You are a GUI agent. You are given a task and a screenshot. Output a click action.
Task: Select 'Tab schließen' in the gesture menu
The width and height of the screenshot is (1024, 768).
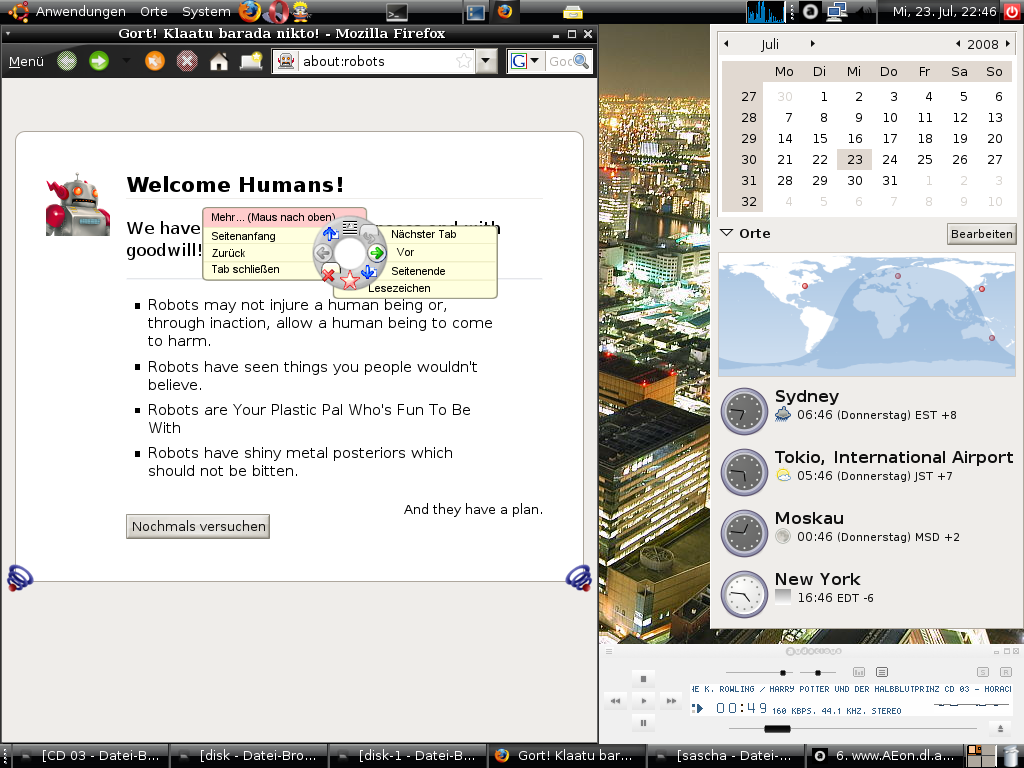click(x=245, y=269)
